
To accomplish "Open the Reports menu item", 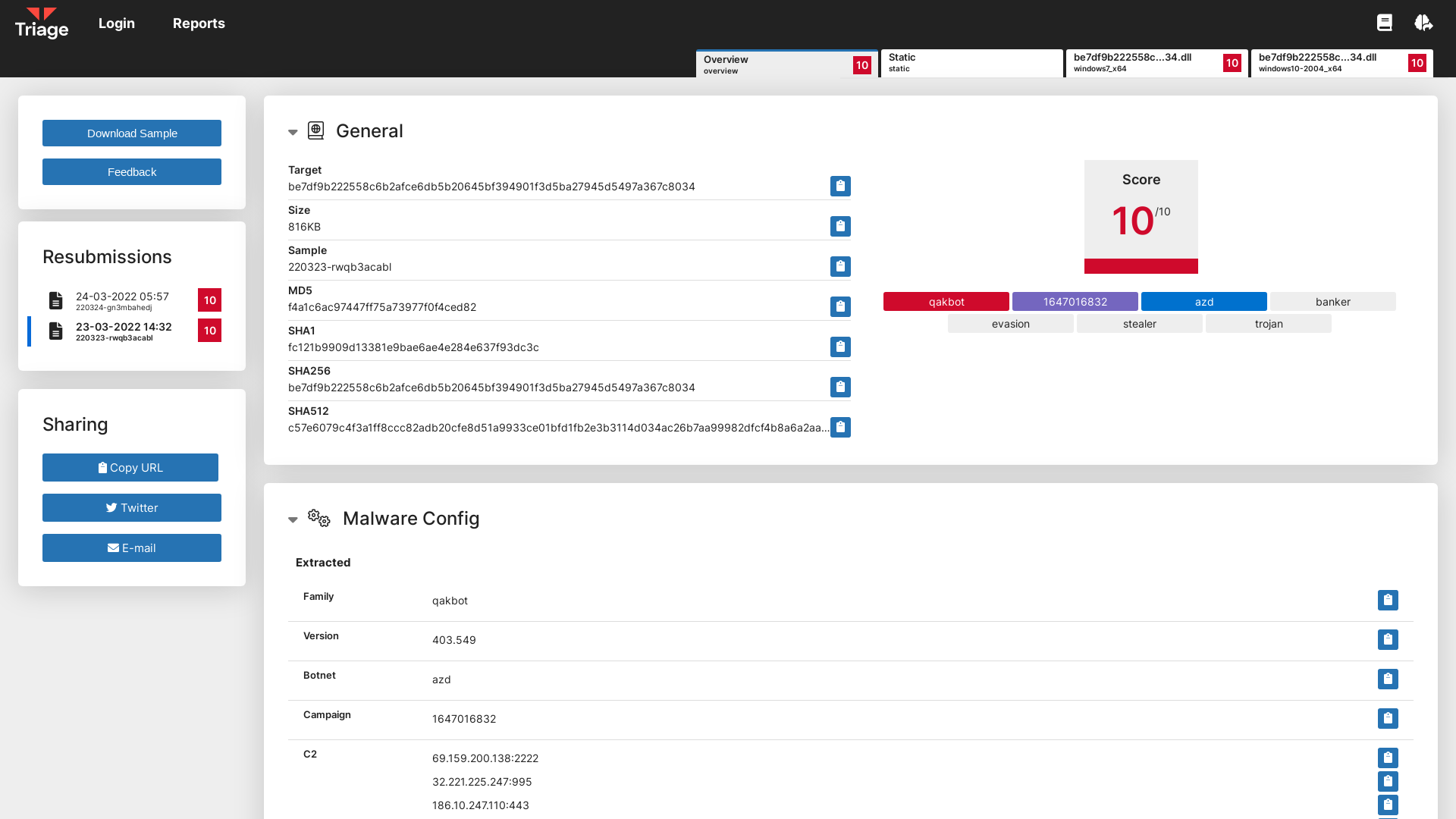I will 199,24.
